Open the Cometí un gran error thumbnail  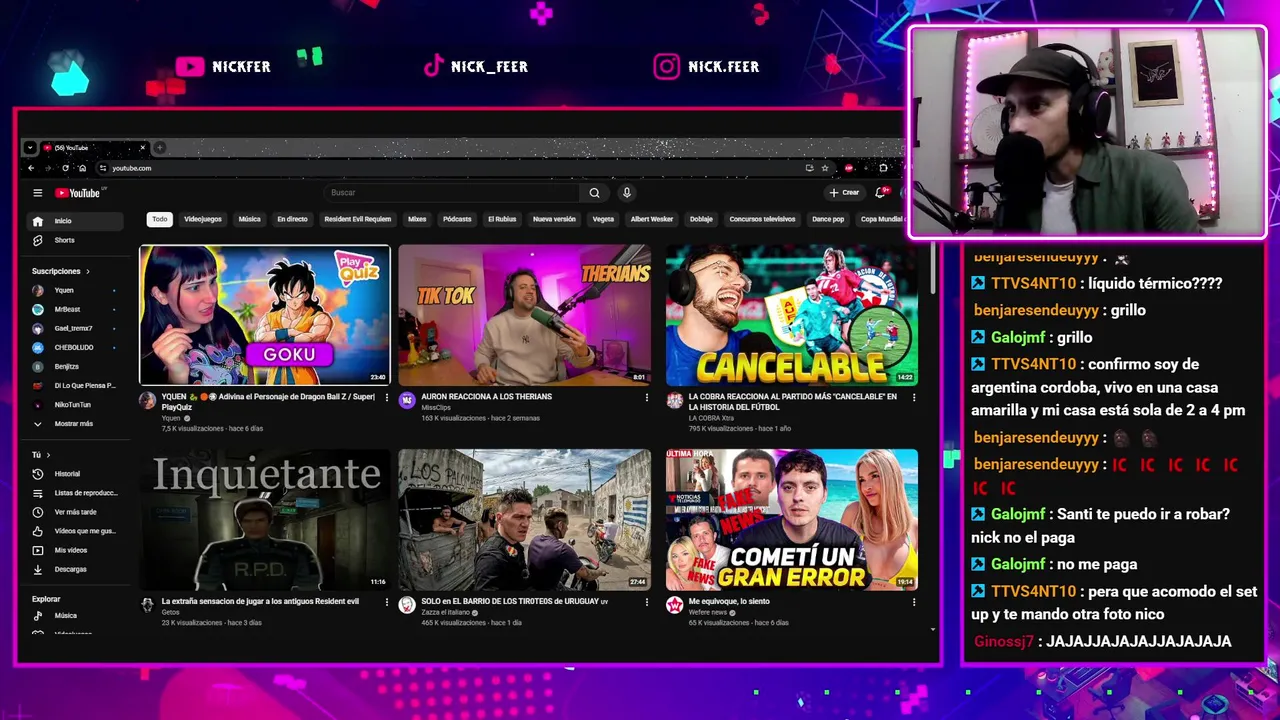[x=792, y=520]
